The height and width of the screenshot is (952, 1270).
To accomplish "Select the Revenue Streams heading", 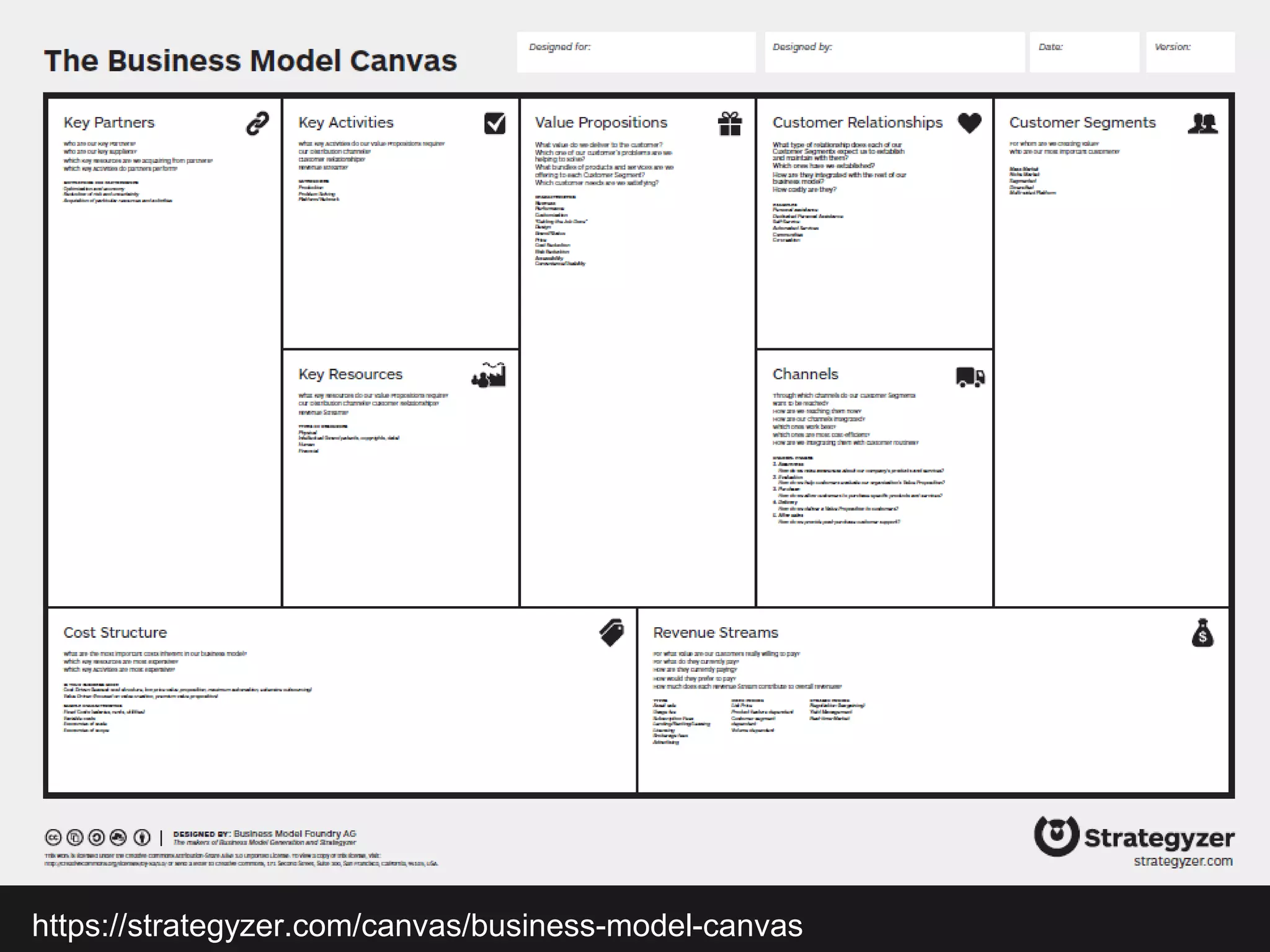I will 716,632.
